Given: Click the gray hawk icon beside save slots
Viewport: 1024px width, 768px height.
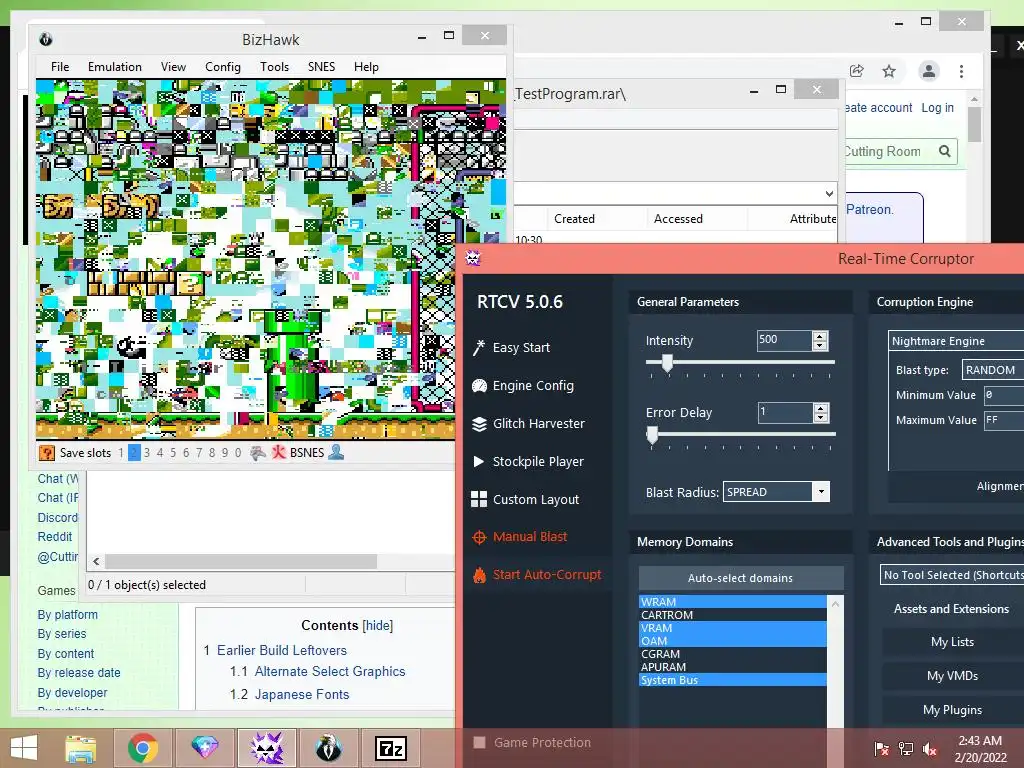Looking at the screenshot, I should click(x=258, y=453).
